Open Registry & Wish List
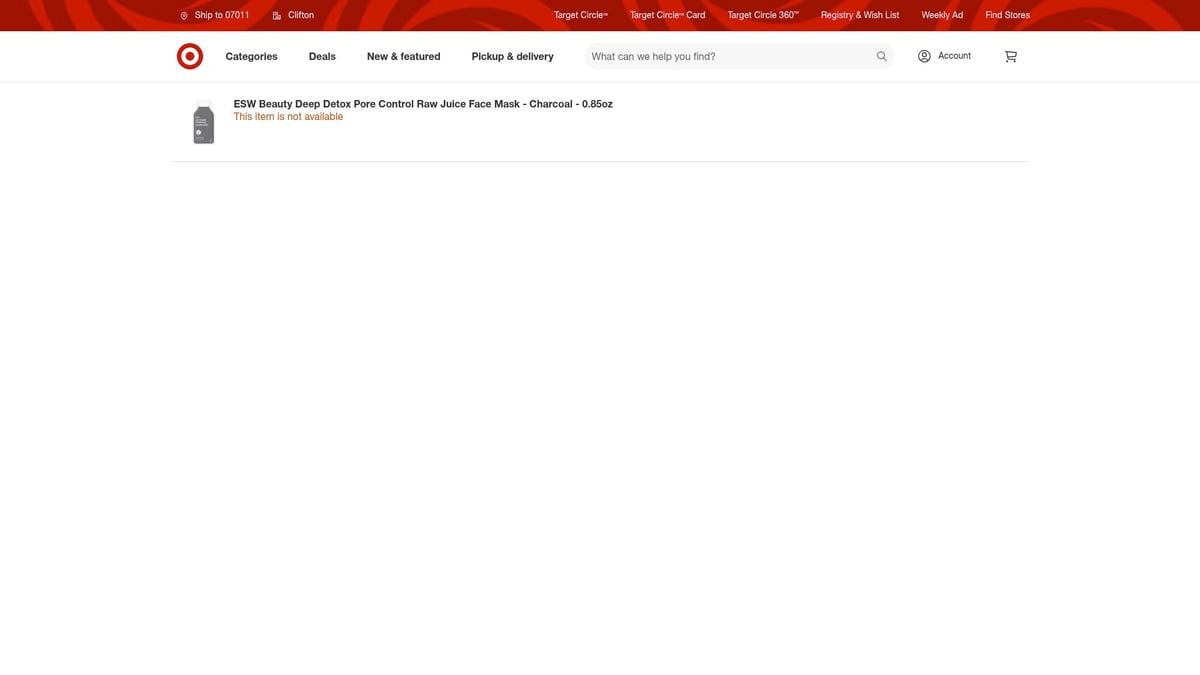The image size is (1200, 675). pos(859,15)
